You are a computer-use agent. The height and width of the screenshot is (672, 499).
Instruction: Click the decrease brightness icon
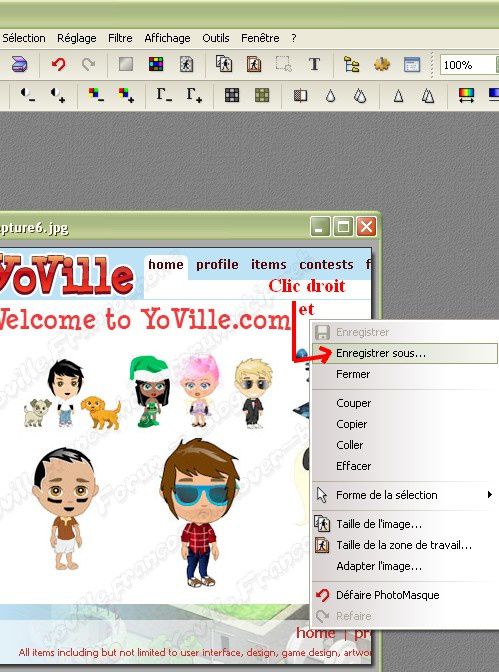[27, 95]
